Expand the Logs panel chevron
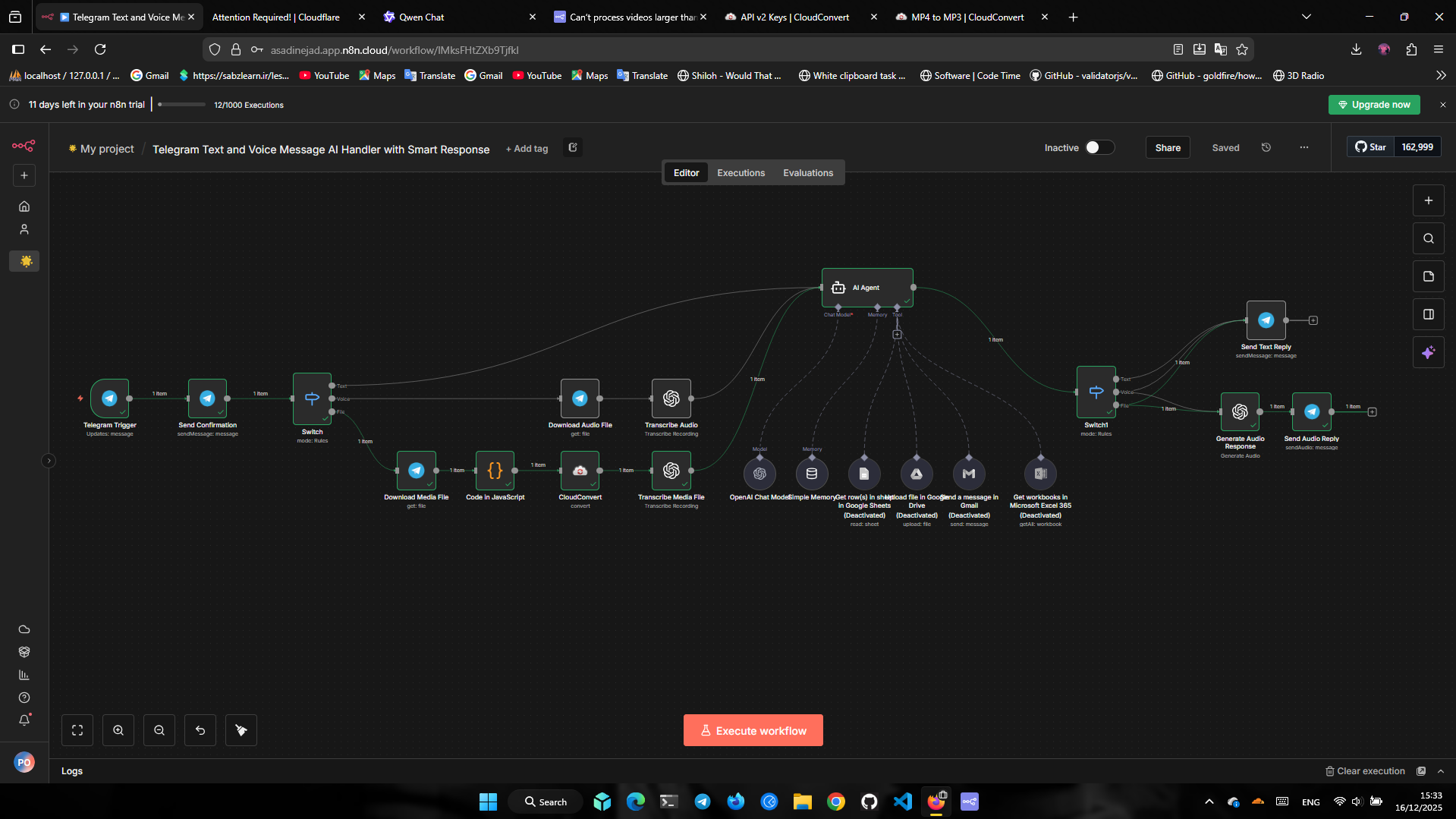This screenshot has height=819, width=1456. [x=1441, y=771]
